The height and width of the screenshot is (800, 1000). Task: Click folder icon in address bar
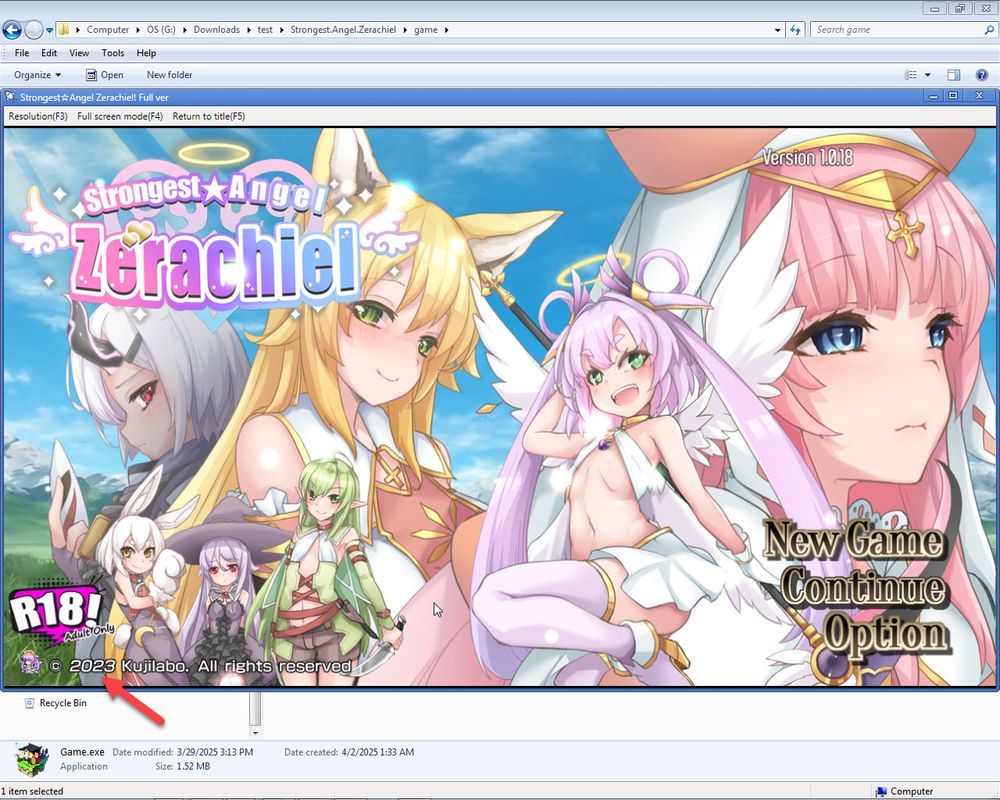coord(64,29)
